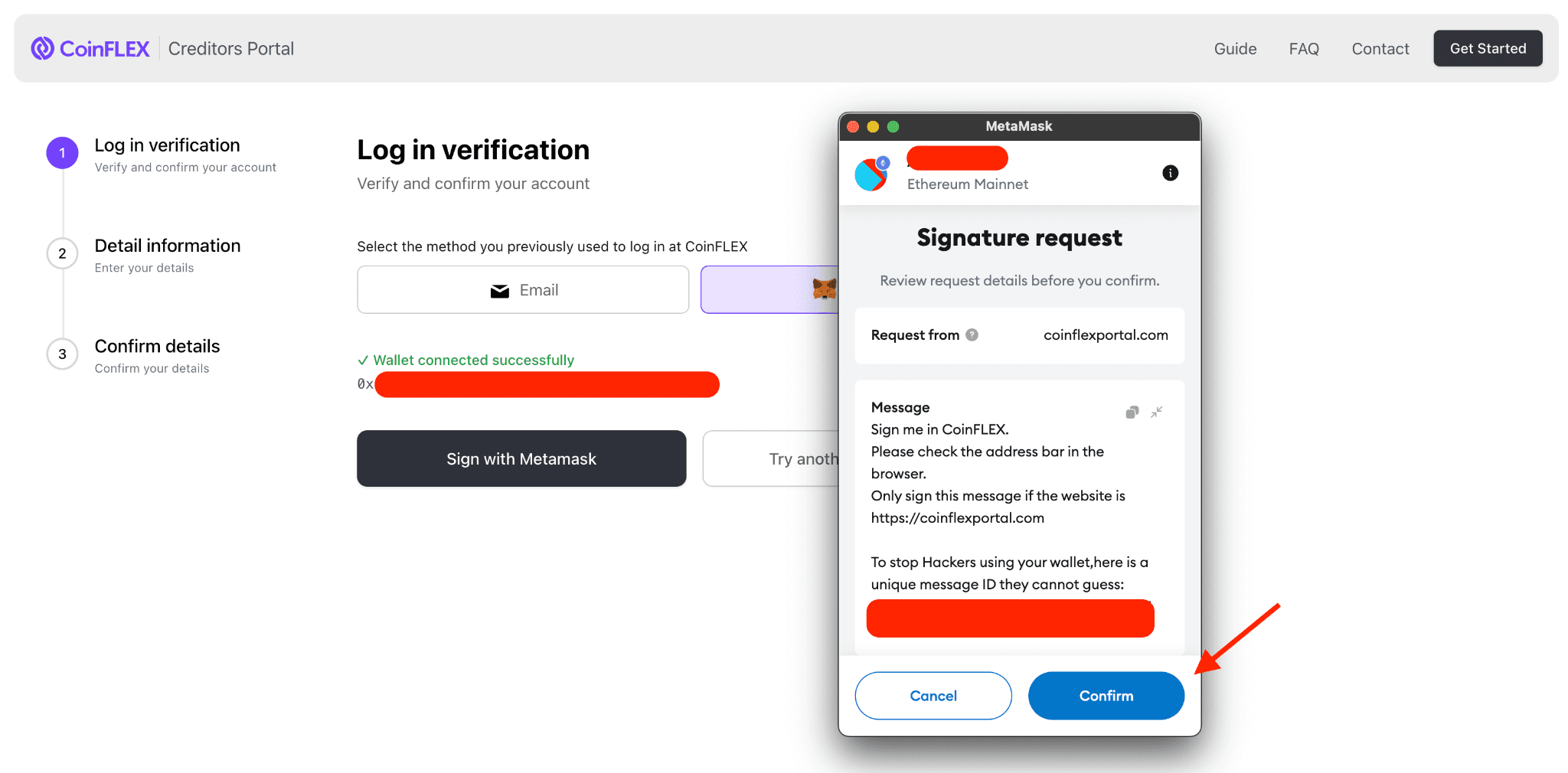This screenshot has width=1568, height=773.
Task: Click the envelope icon in the Email option
Action: click(499, 290)
